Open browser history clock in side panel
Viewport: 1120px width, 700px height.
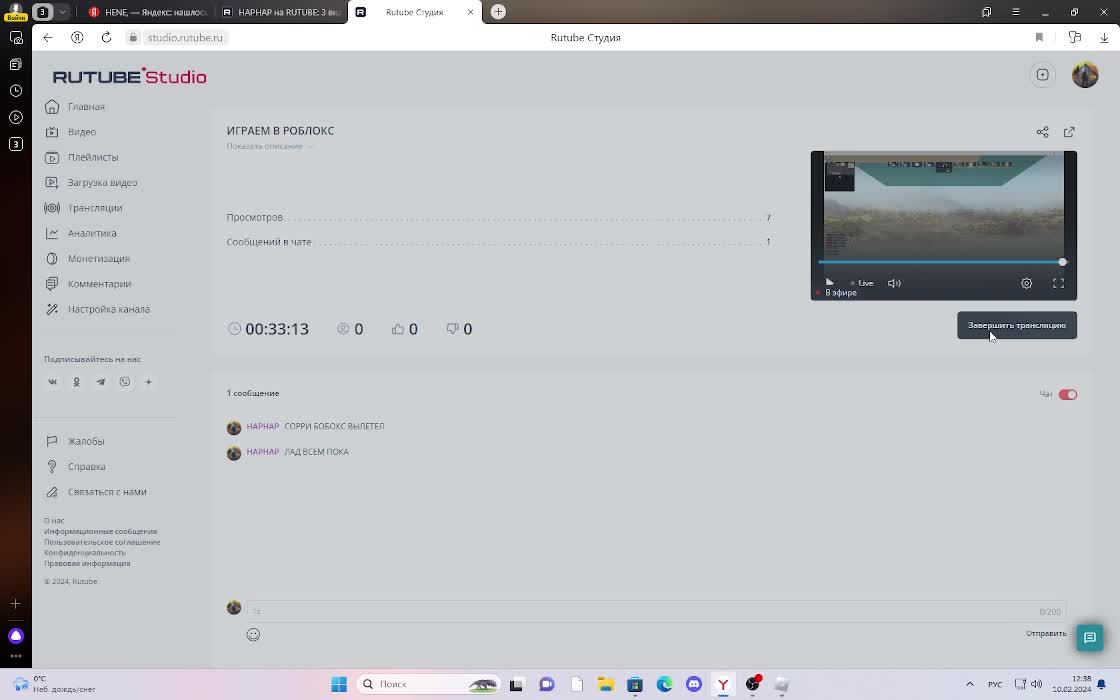tap(16, 91)
